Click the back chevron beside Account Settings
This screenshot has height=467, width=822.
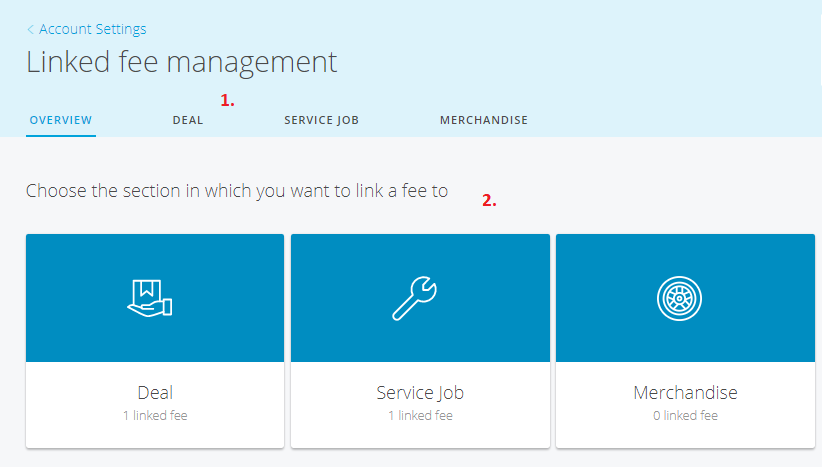click(30, 29)
